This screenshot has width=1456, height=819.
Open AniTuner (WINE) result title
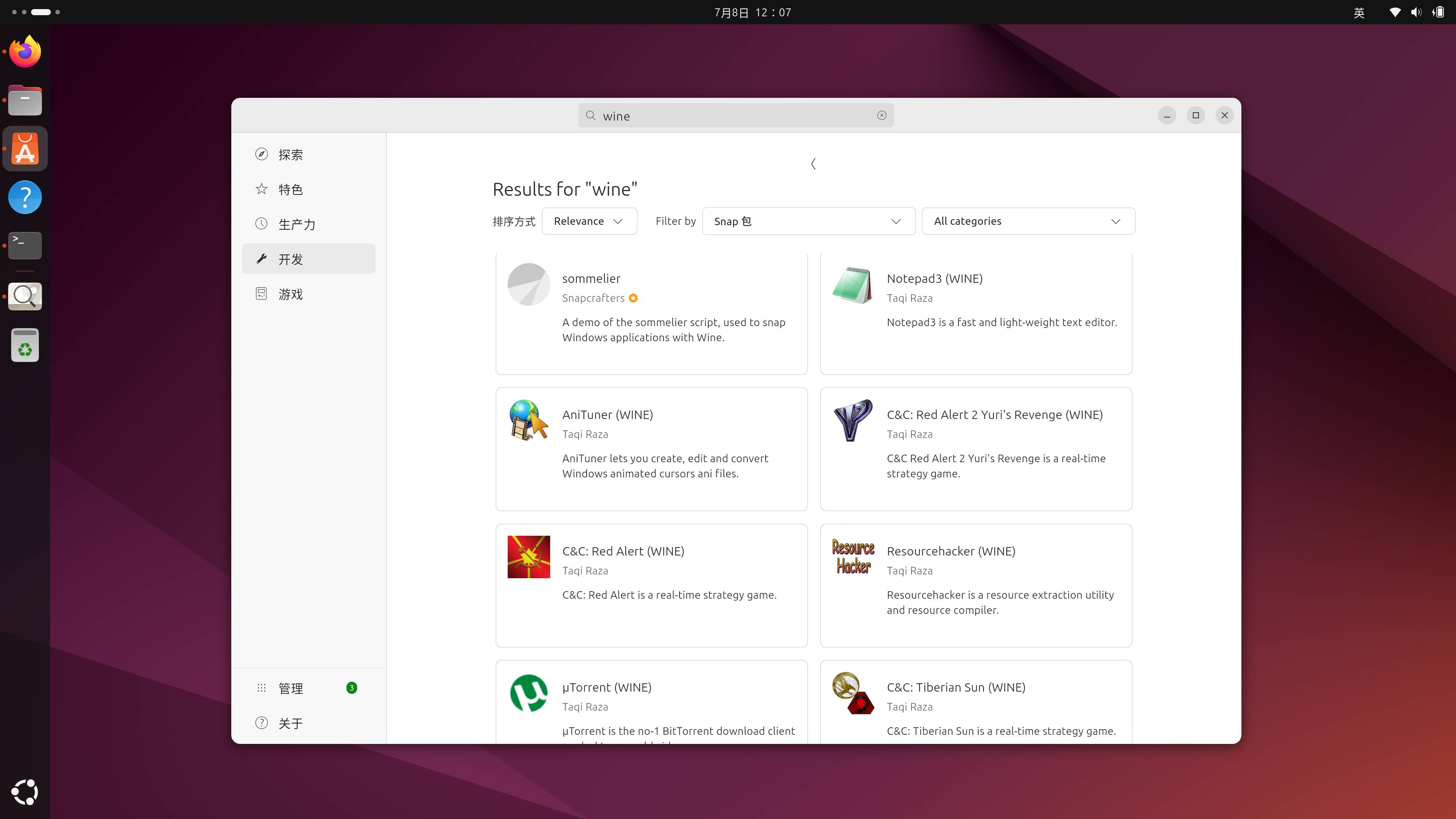click(x=607, y=414)
